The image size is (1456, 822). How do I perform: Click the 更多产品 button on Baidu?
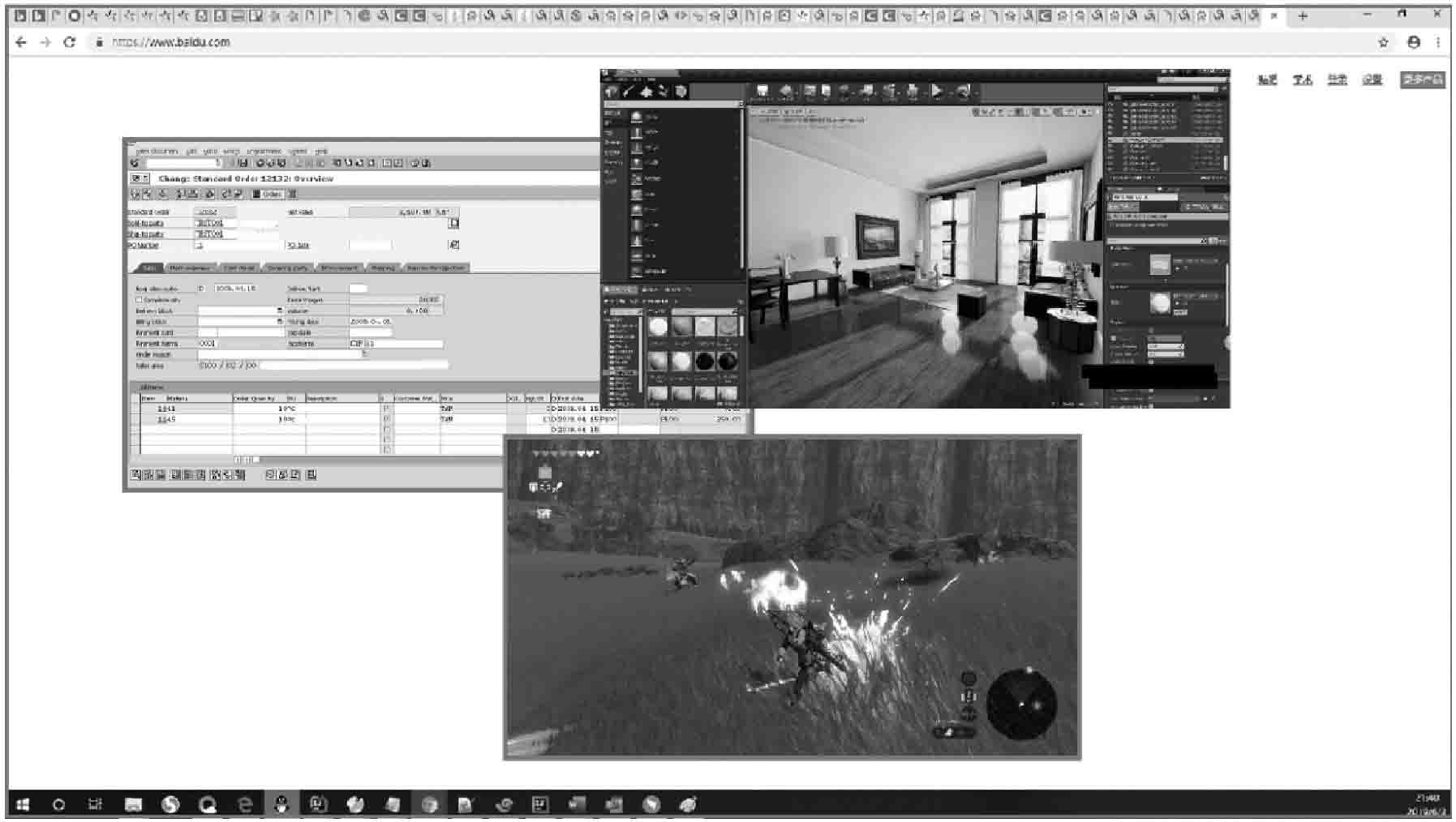1423,79
